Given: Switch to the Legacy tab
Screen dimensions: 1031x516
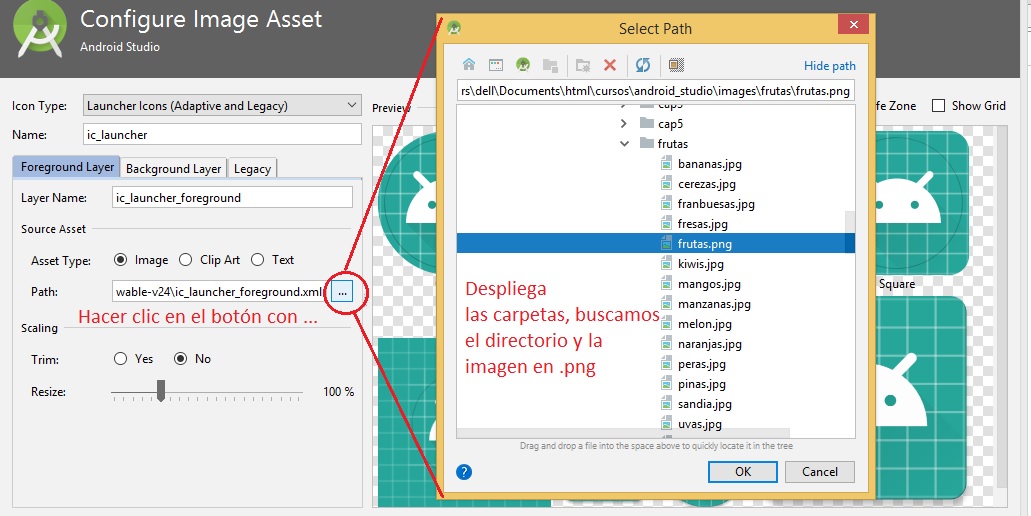Looking at the screenshot, I should 252,168.
